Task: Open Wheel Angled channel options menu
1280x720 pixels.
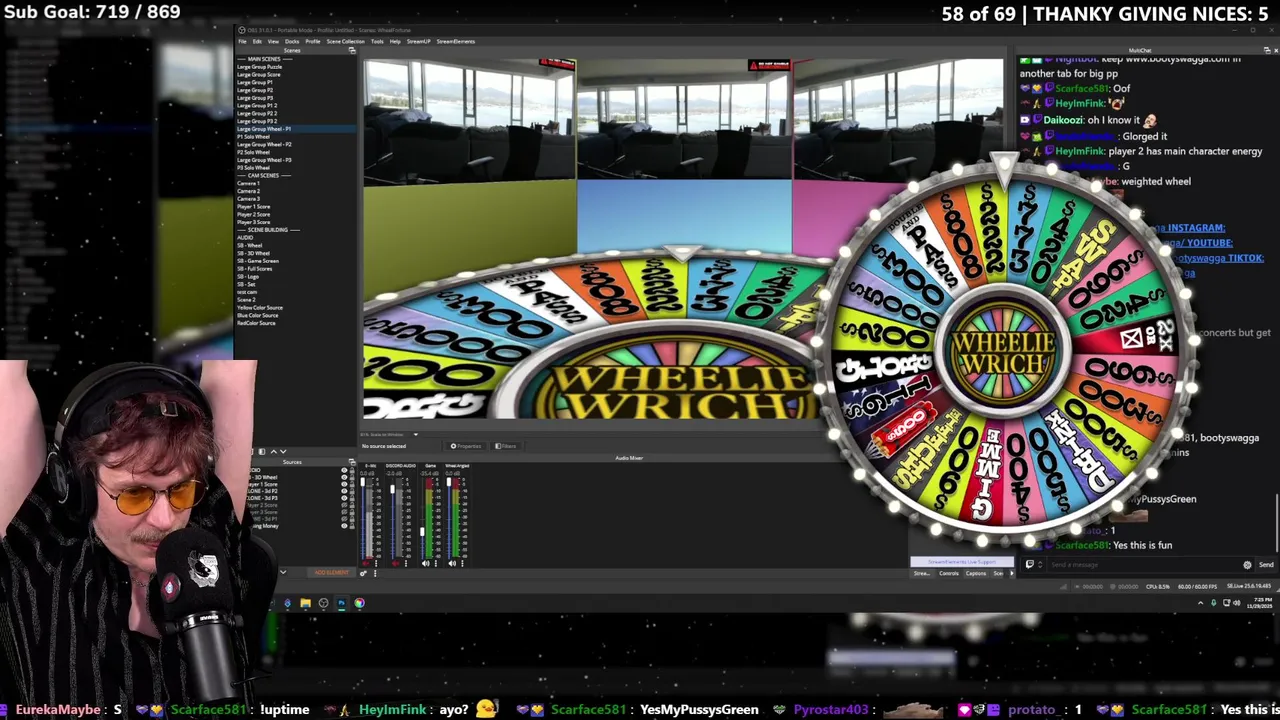Action: [x=462, y=563]
